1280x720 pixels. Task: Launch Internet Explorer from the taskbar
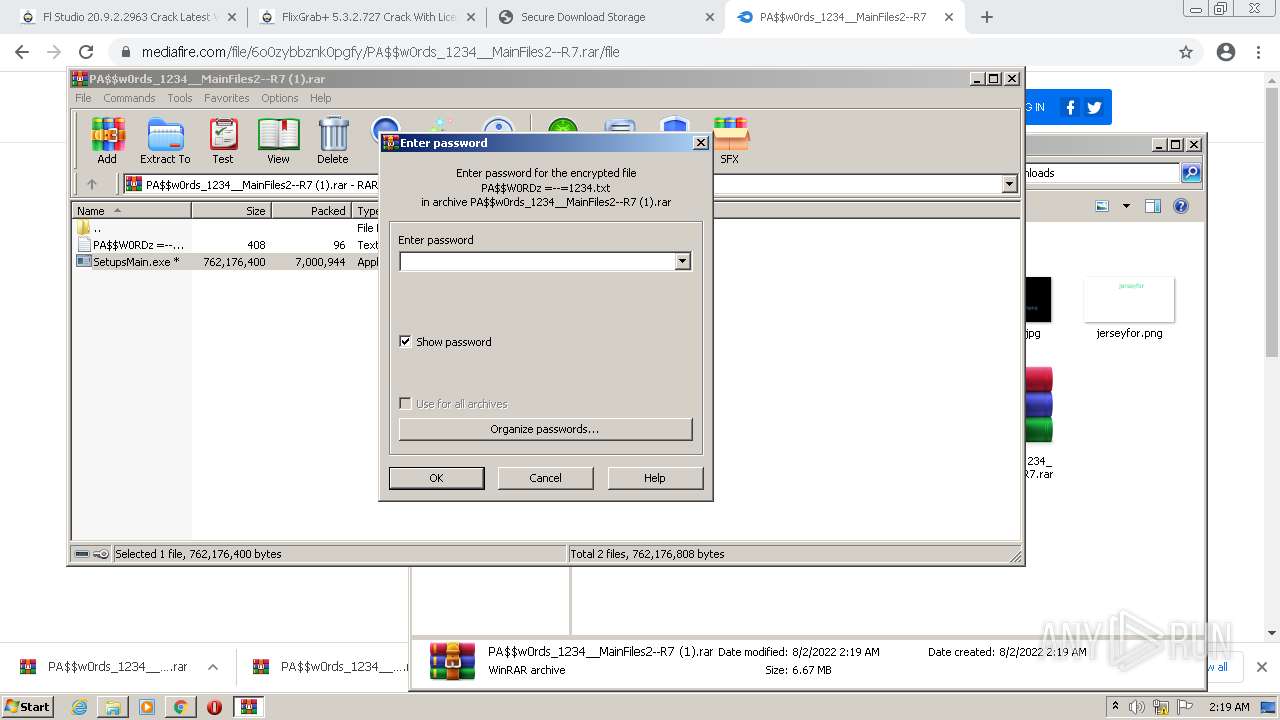pos(79,706)
